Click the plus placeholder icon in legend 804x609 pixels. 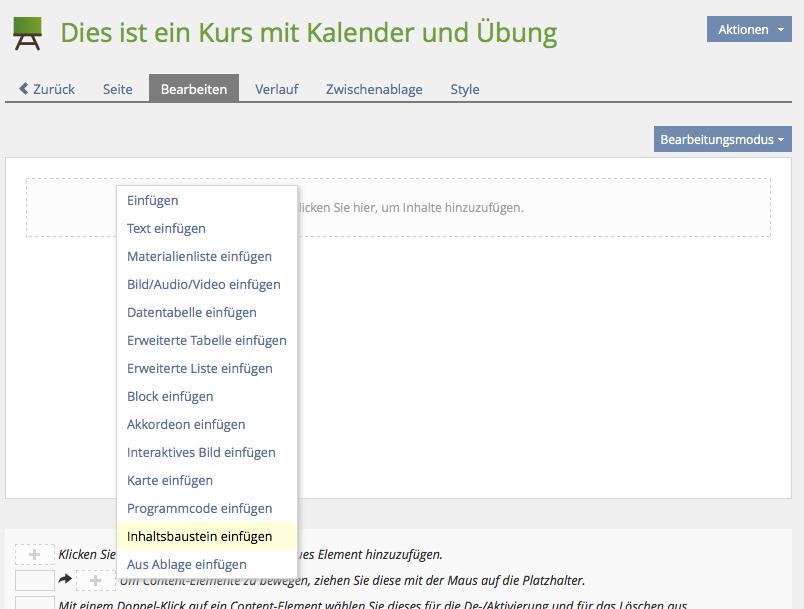[x=35, y=555]
